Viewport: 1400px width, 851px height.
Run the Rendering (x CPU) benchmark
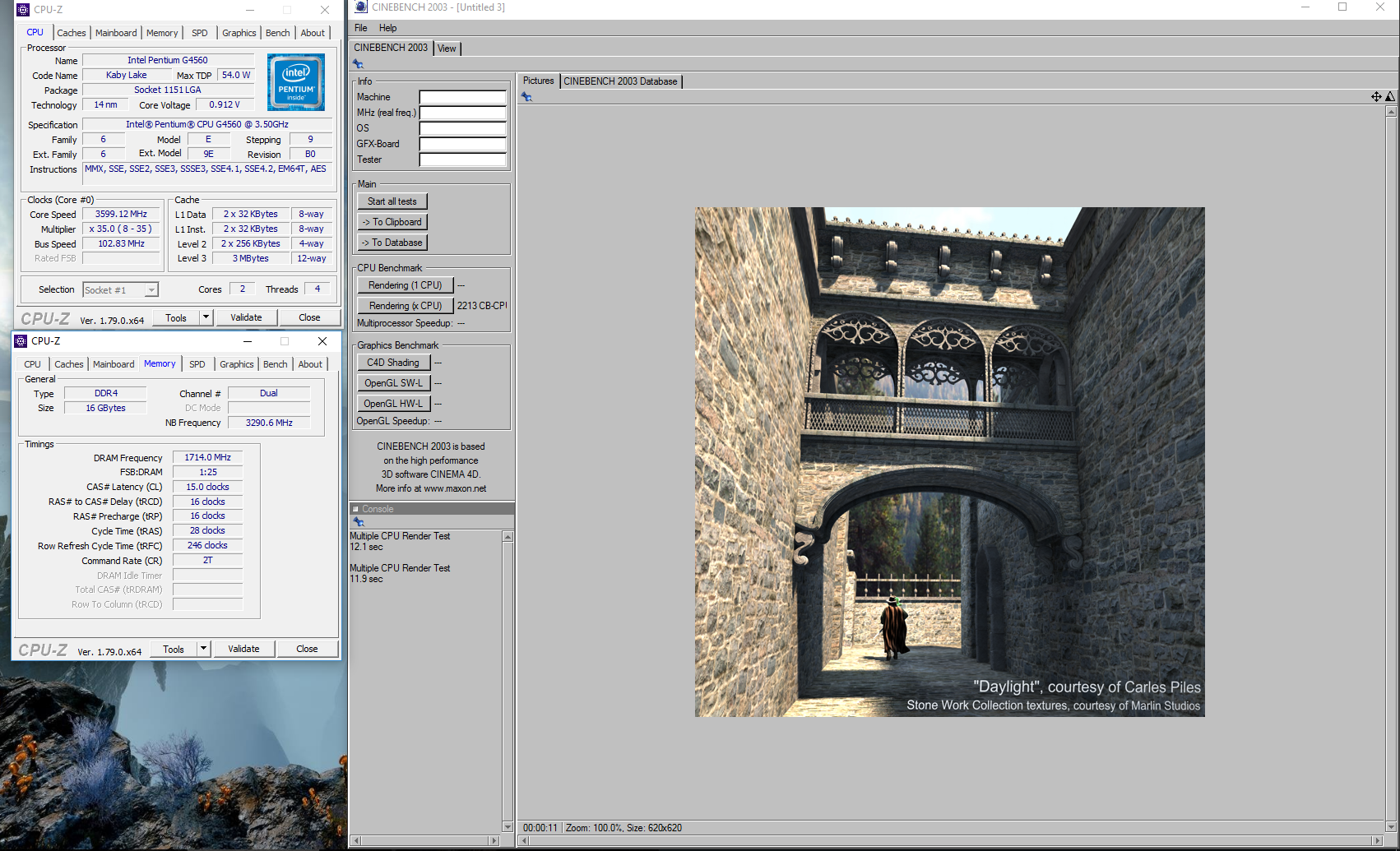click(406, 306)
